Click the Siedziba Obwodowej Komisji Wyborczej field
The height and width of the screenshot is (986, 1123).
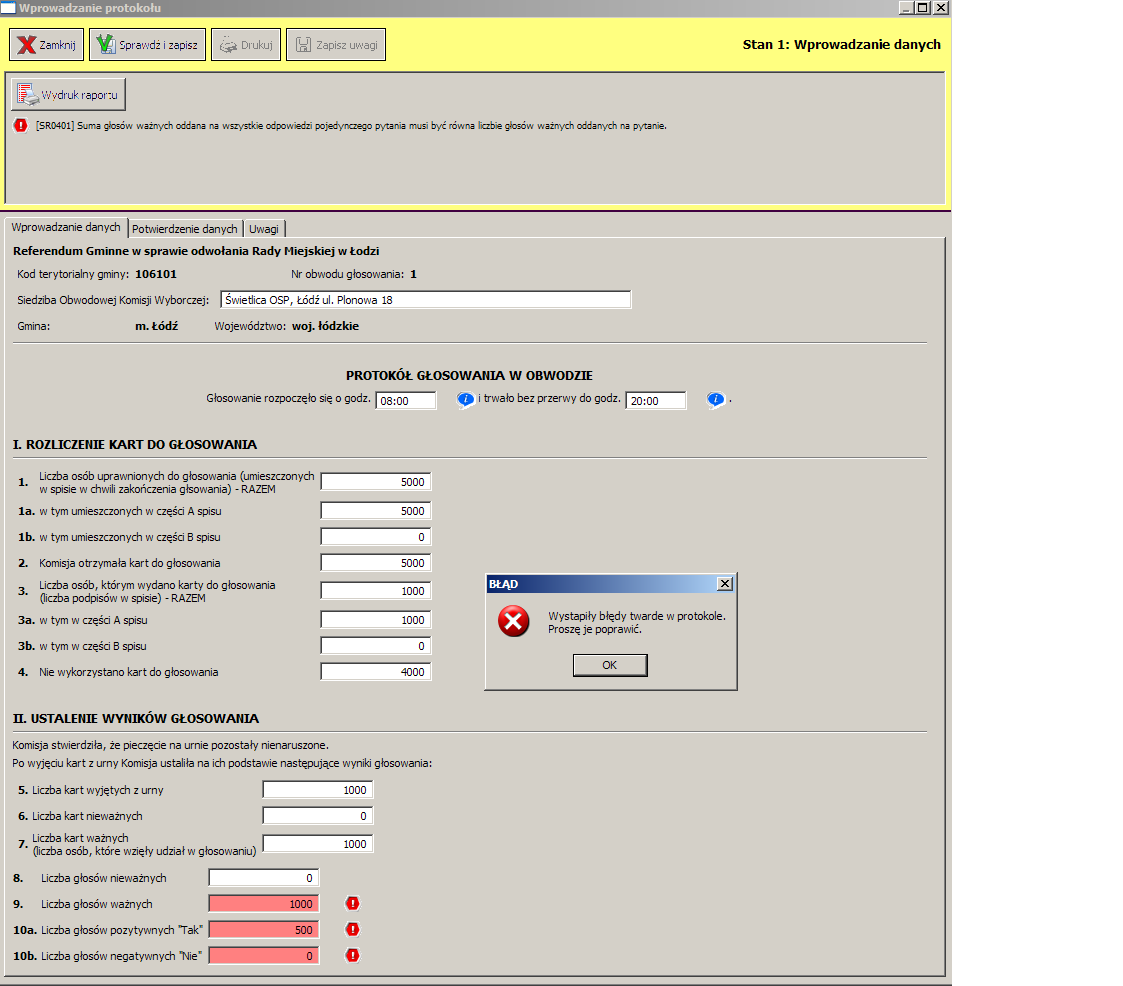click(425, 300)
